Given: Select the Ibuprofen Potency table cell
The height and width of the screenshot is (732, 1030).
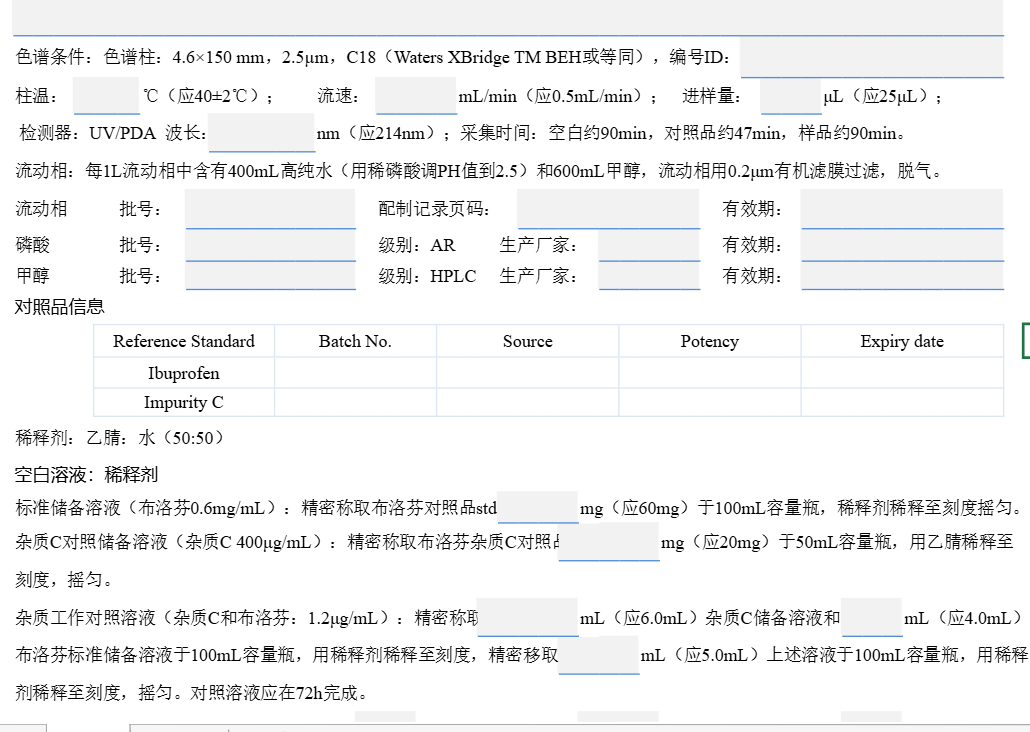Looking at the screenshot, I should (709, 373).
